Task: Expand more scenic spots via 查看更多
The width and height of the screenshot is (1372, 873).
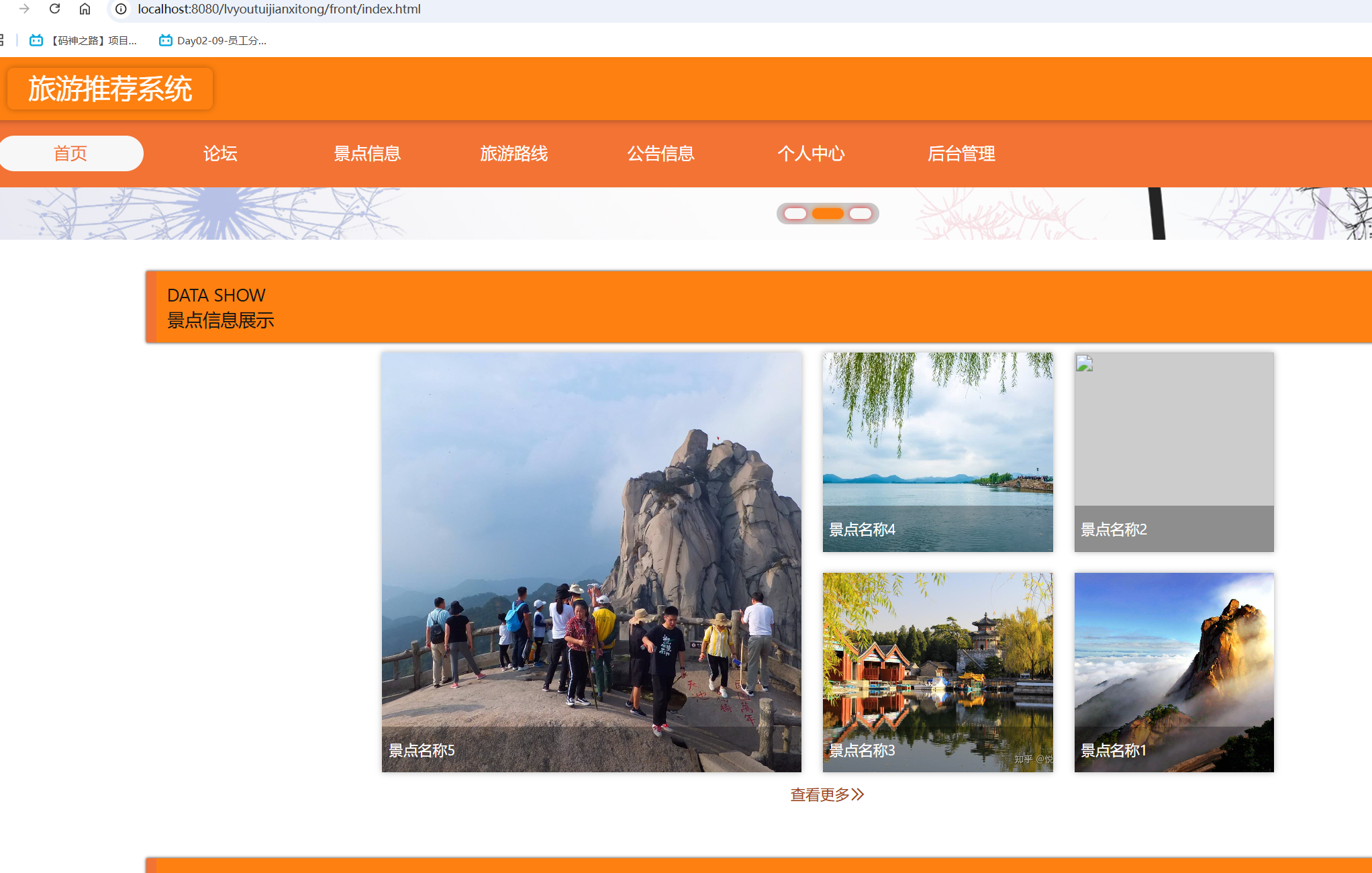Action: point(827,794)
